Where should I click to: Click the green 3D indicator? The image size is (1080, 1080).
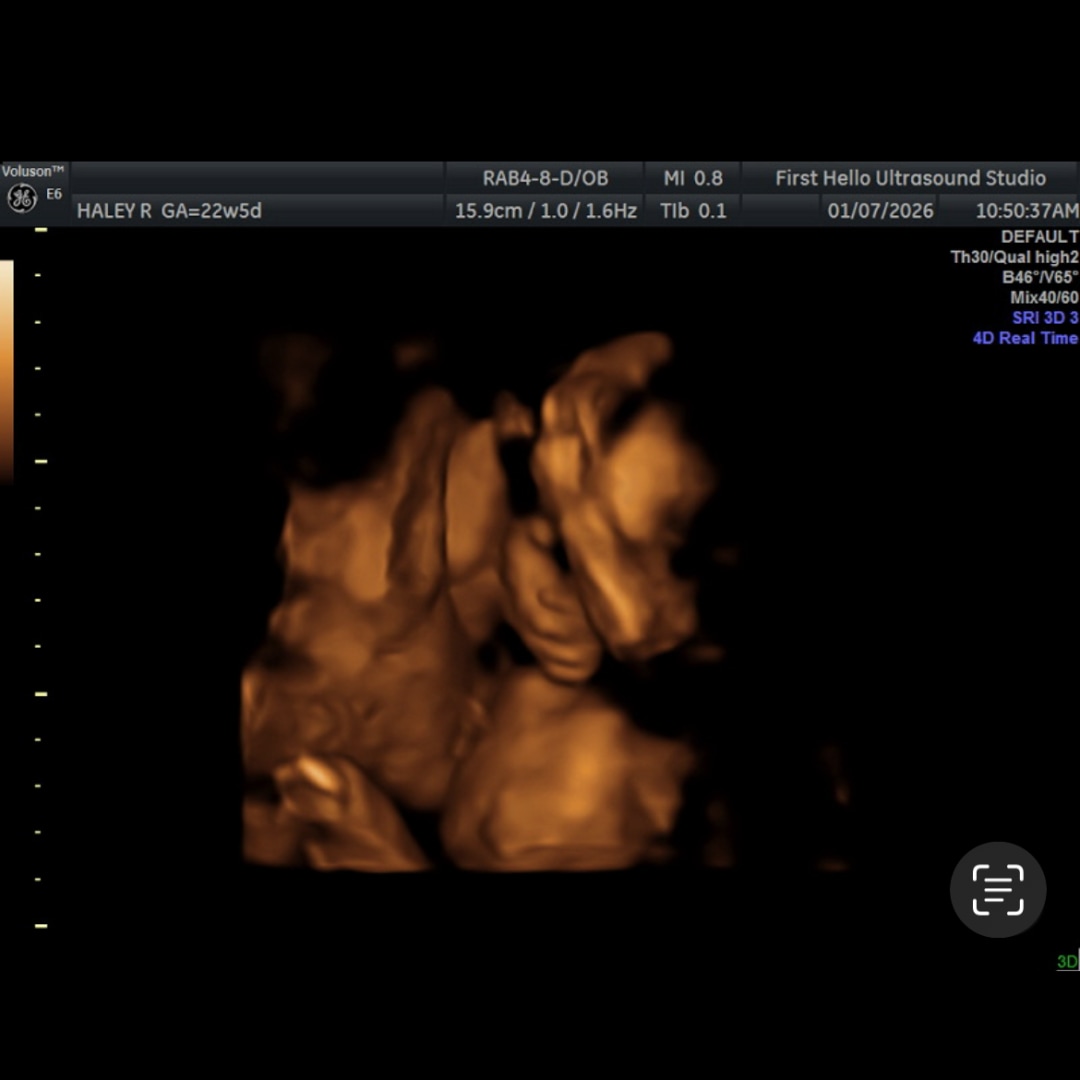(1066, 962)
